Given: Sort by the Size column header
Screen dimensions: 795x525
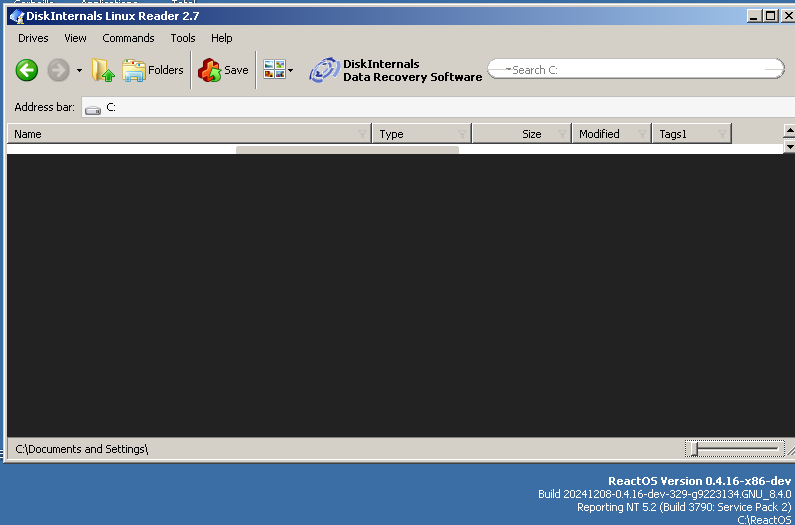Looking at the screenshot, I should (522, 134).
